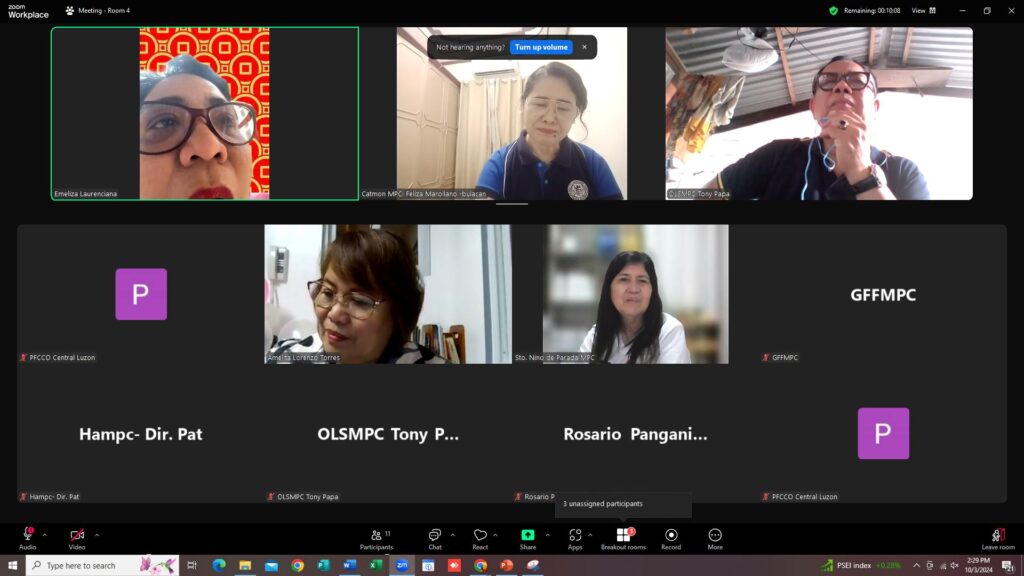This screenshot has height=576, width=1024.
Task: Open the taskbar clock and date
Action: tap(978, 565)
